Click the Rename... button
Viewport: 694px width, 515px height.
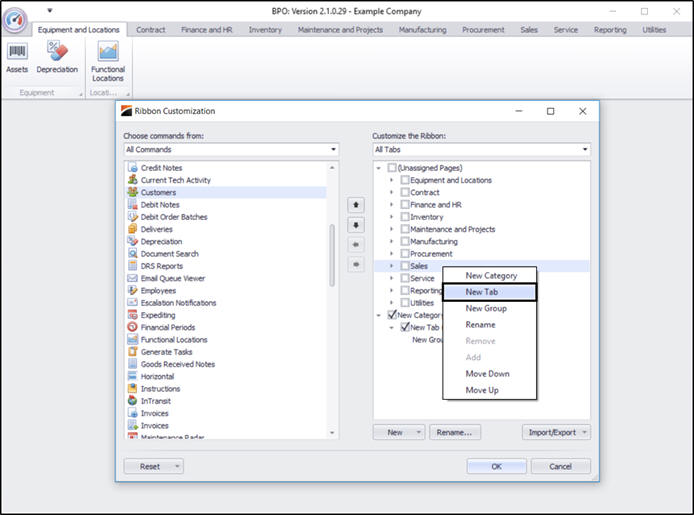[x=455, y=432]
